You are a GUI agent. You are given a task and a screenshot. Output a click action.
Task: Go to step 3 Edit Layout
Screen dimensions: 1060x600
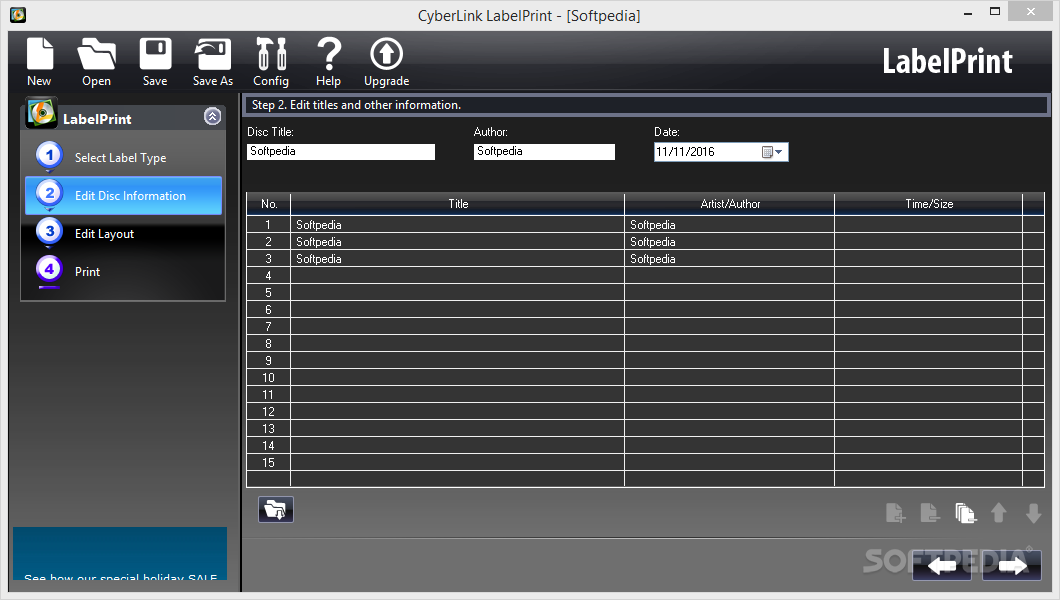[x=123, y=233]
